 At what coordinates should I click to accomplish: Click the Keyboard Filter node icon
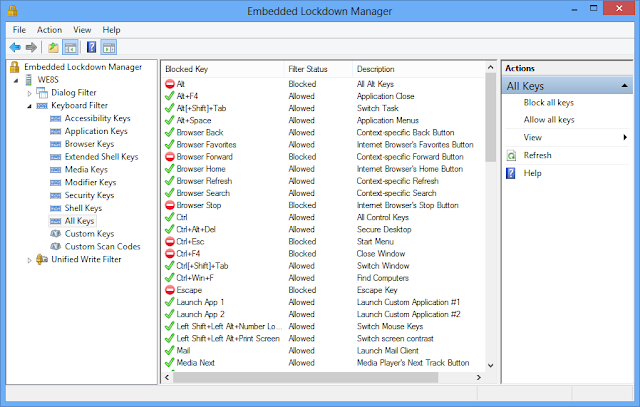pos(42,106)
